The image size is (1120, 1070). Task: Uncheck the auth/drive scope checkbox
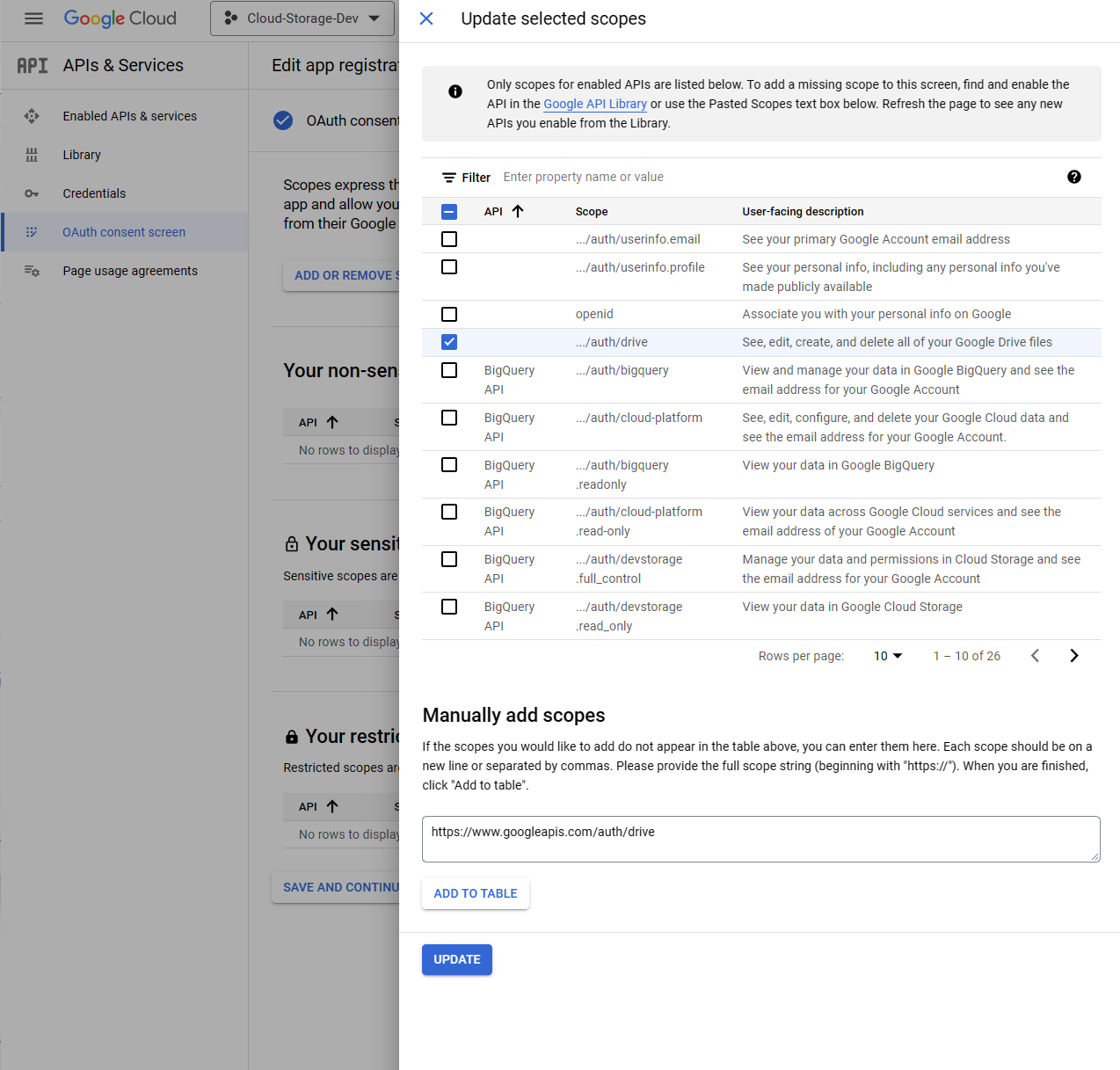click(x=449, y=342)
